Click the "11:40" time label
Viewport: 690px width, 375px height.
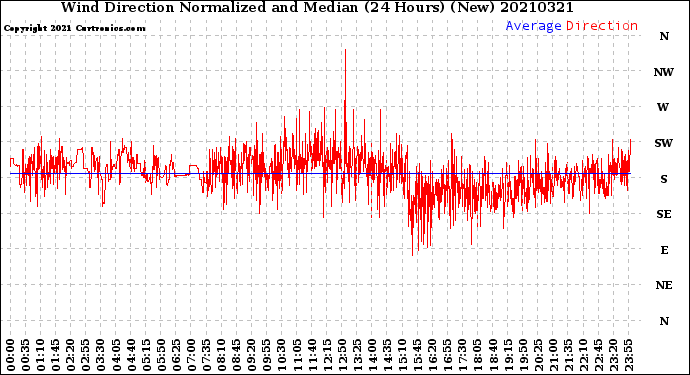click(313, 355)
